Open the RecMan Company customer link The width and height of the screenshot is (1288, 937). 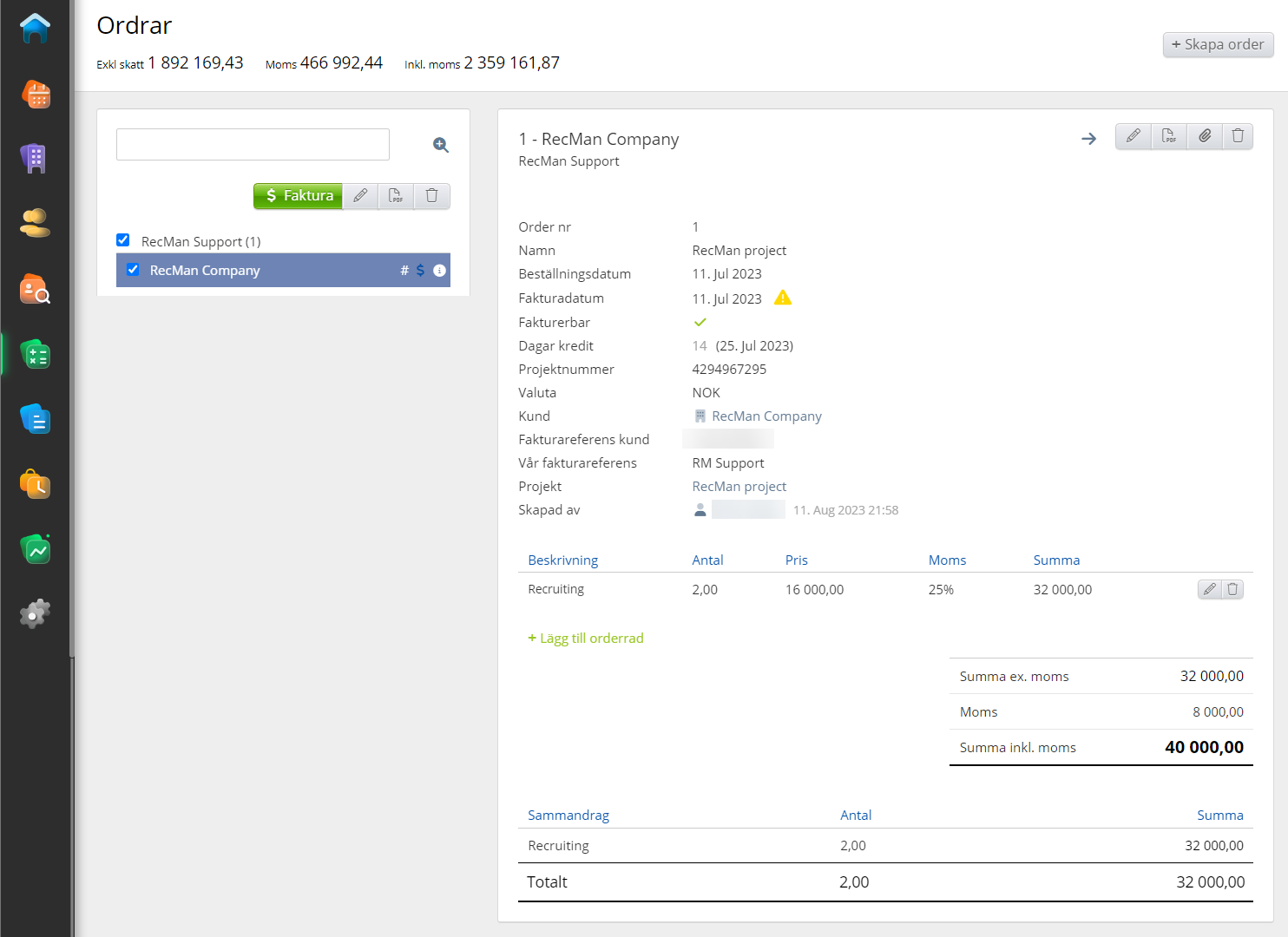(x=766, y=416)
